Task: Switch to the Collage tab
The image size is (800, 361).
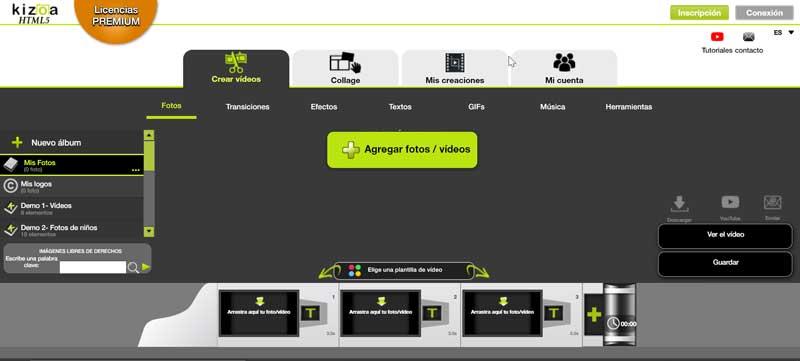Action: [345, 69]
